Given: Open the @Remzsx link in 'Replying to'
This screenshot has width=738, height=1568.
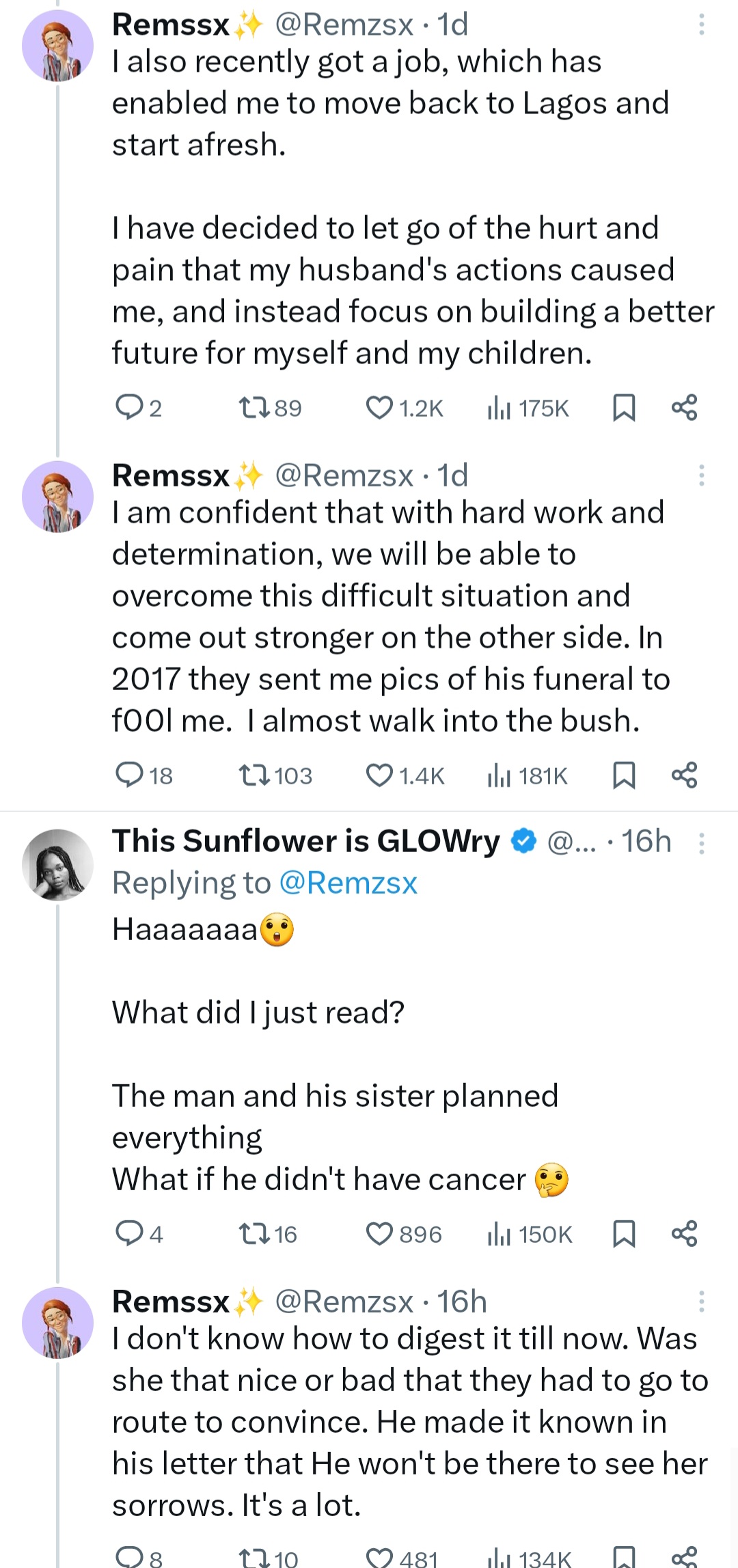Looking at the screenshot, I should coord(348,883).
